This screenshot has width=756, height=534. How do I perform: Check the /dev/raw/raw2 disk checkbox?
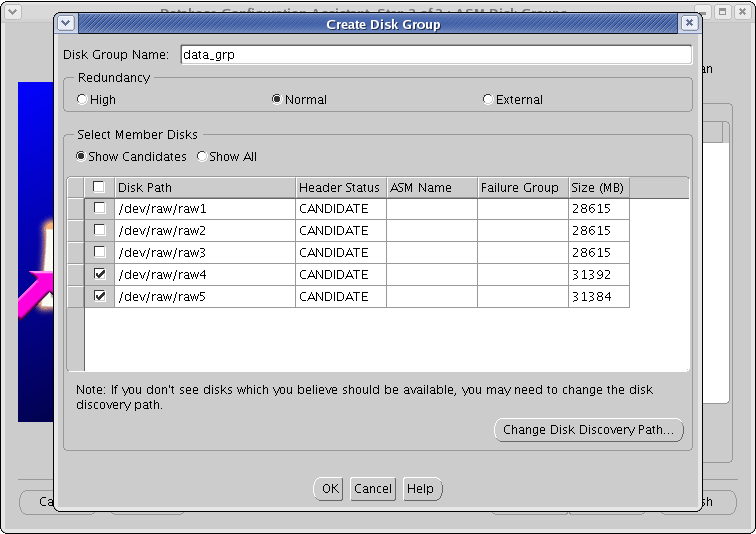[99, 231]
